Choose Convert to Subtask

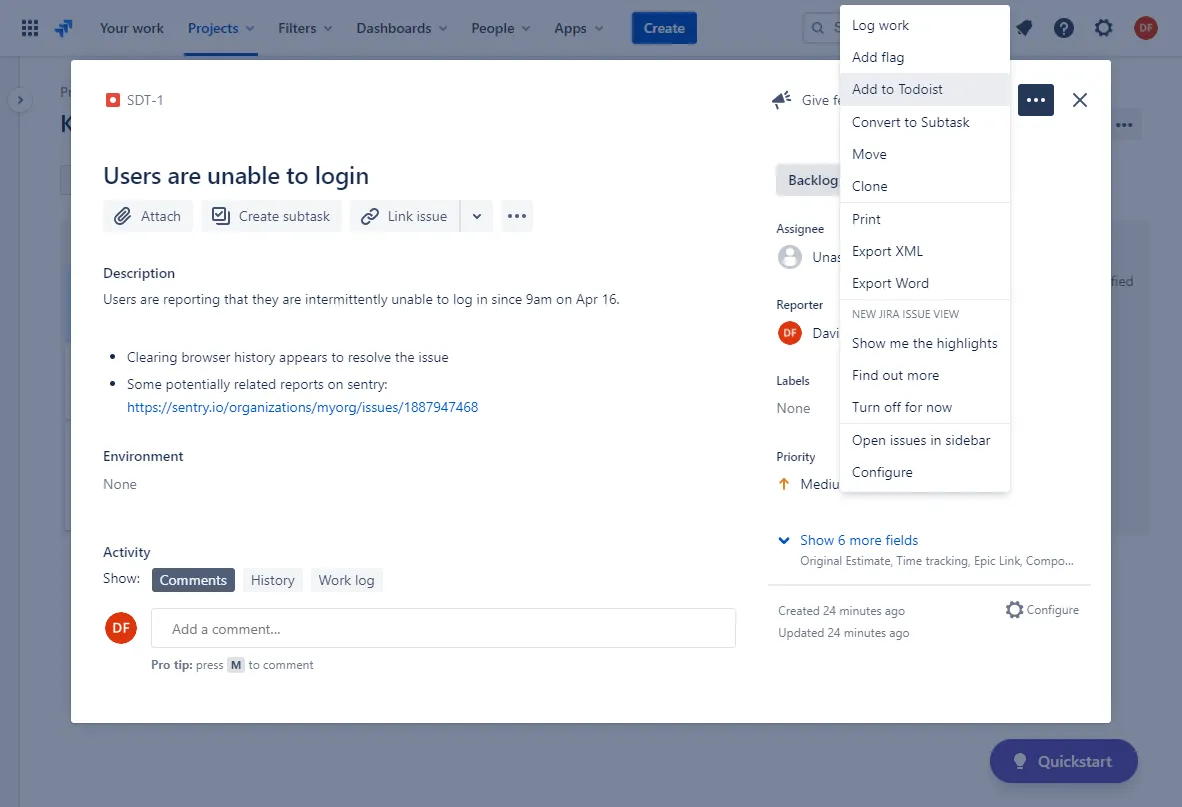coord(925,122)
